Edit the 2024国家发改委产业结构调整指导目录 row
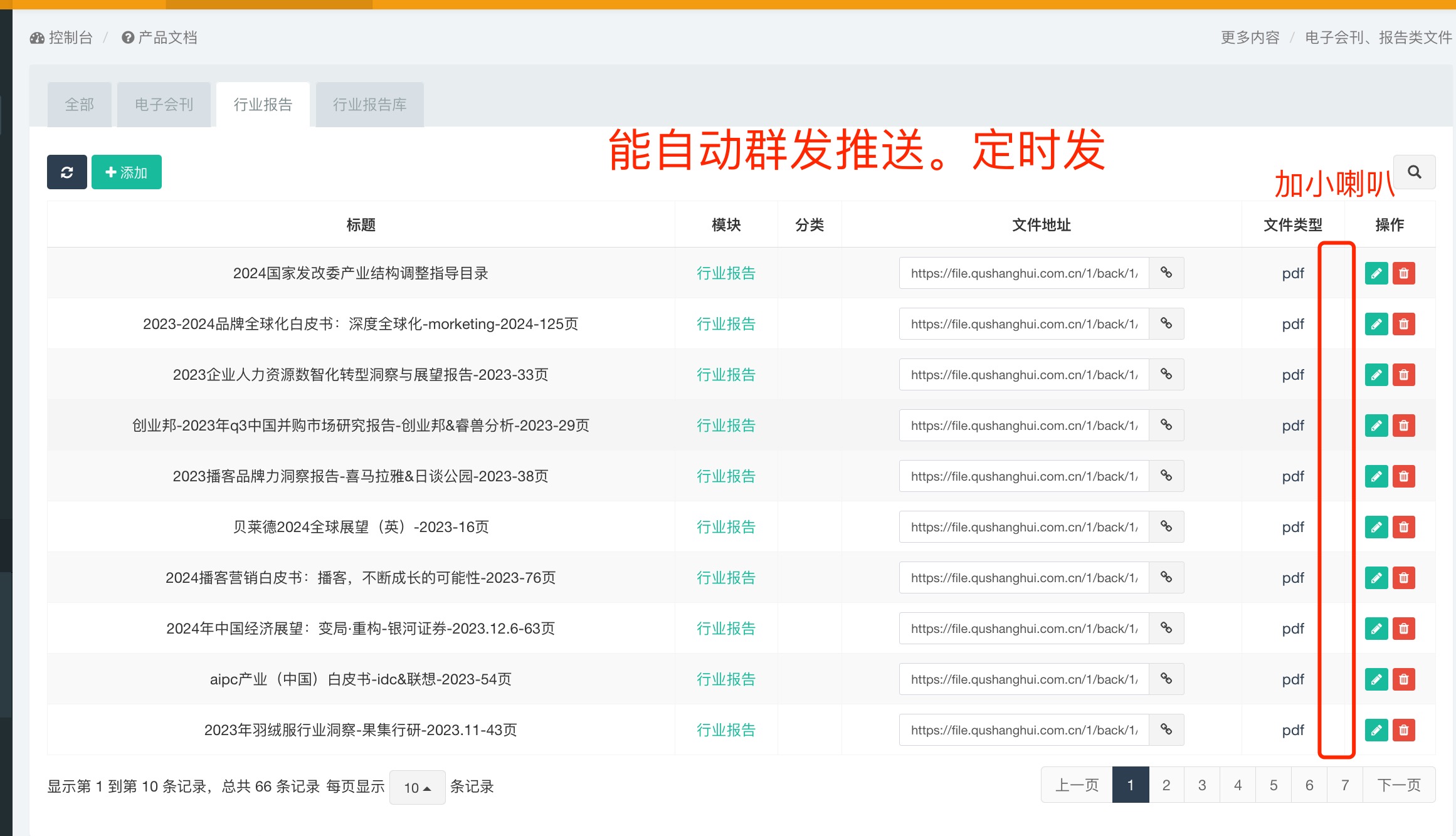 pos(1376,273)
